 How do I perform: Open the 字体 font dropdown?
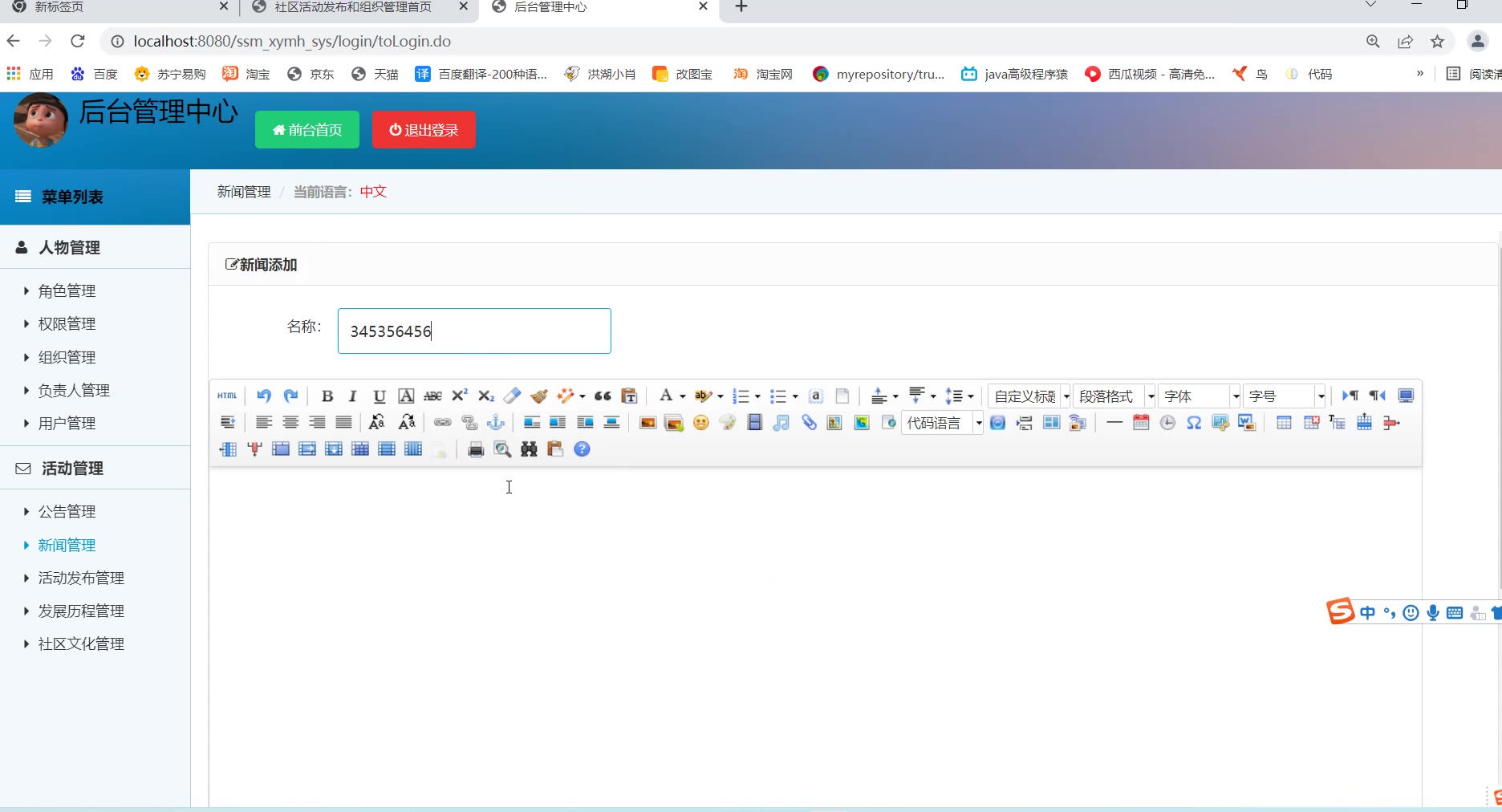coord(1200,396)
